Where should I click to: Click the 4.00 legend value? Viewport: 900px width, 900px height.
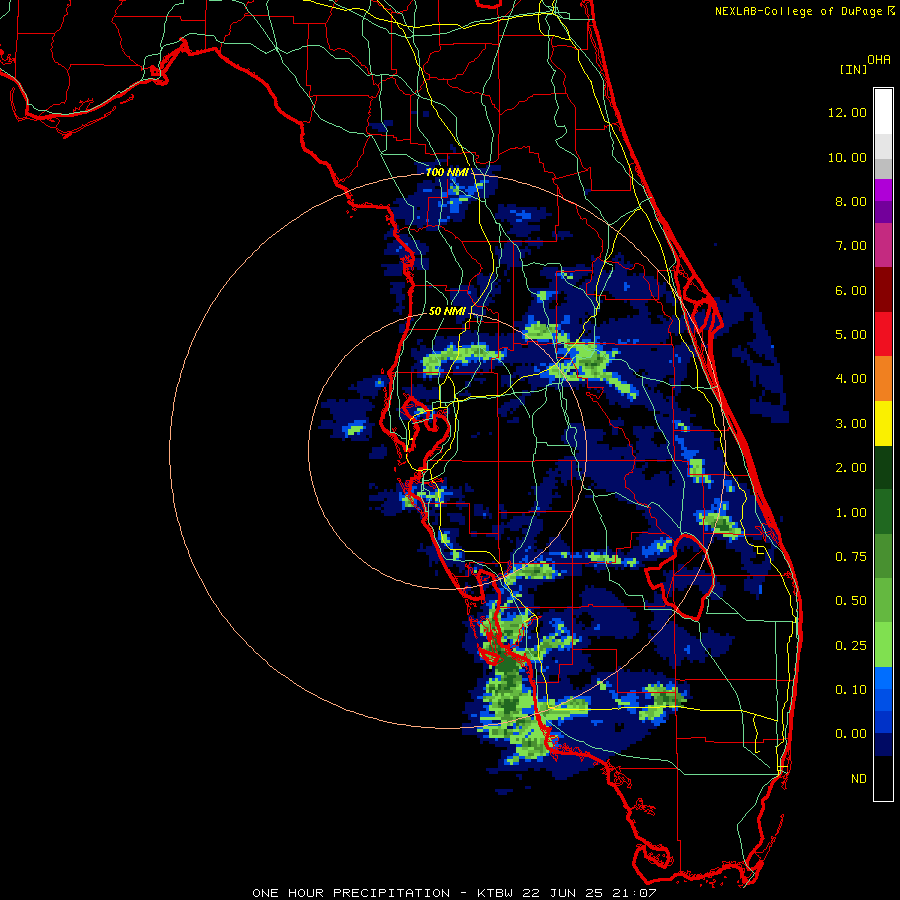[x=851, y=379]
